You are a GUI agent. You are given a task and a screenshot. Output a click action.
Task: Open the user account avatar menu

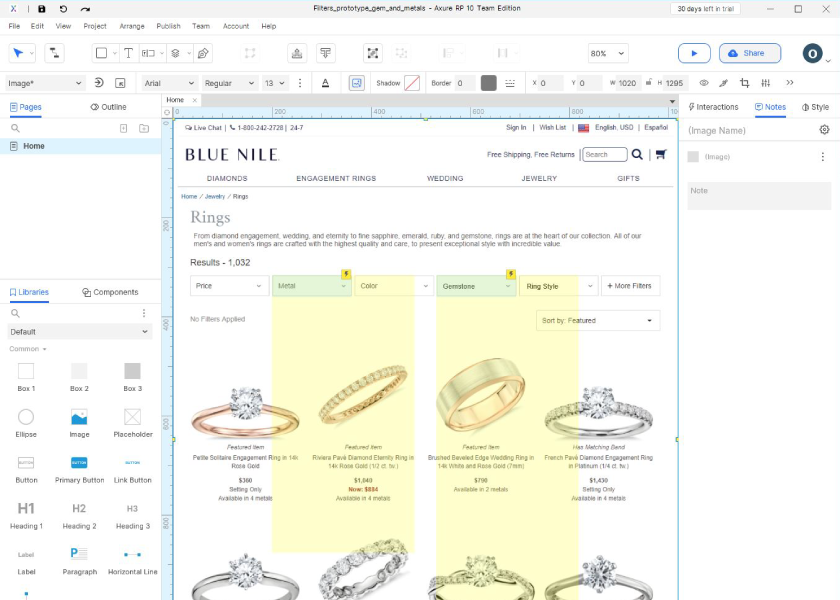813,53
